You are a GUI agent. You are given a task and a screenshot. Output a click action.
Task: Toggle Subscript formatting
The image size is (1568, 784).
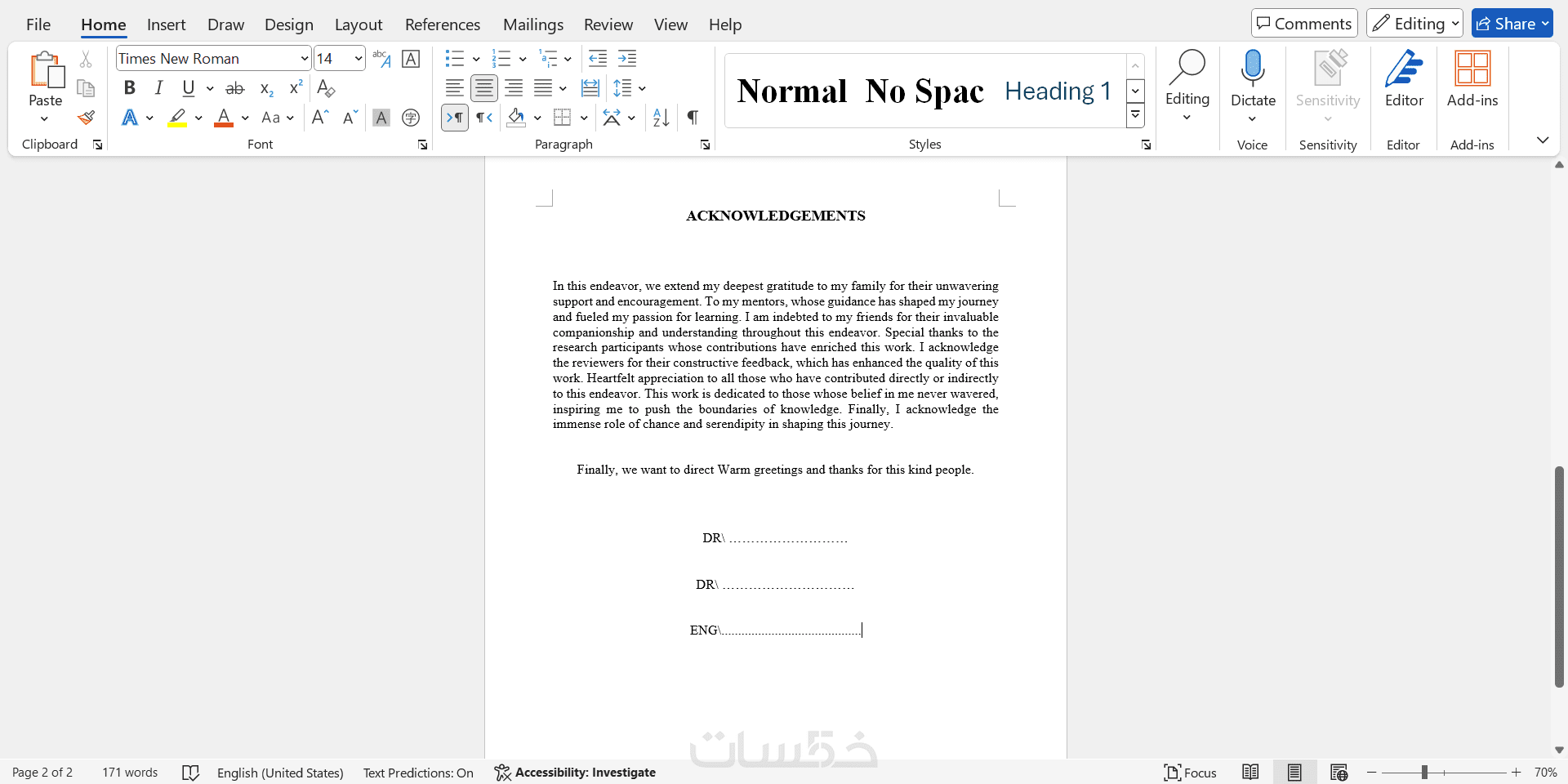[x=266, y=88]
